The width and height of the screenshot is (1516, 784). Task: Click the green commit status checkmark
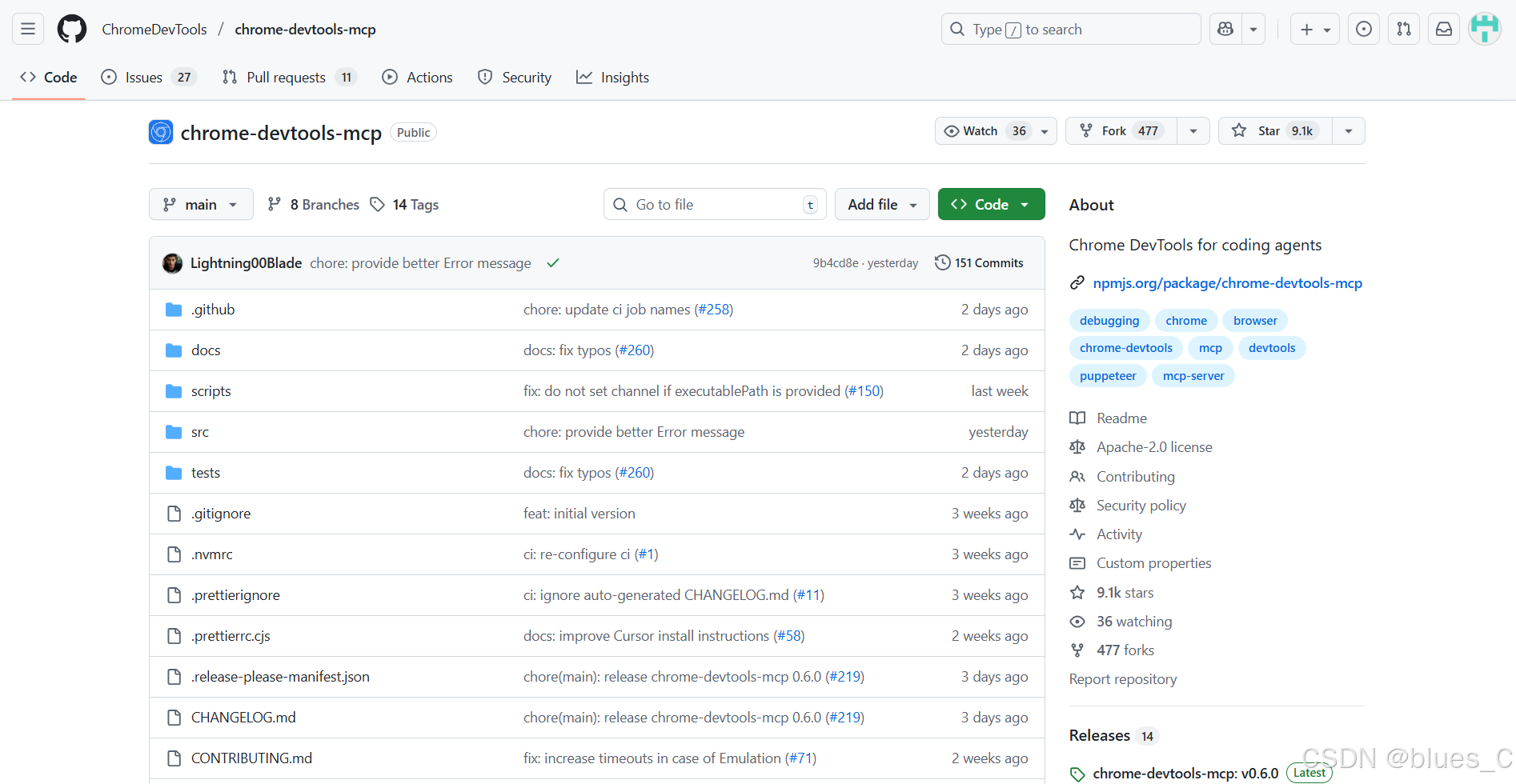tap(552, 262)
